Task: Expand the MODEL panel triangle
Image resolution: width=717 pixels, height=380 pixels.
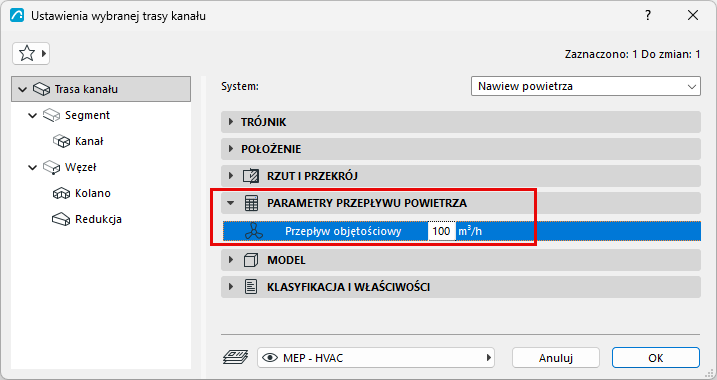Action: [x=231, y=260]
